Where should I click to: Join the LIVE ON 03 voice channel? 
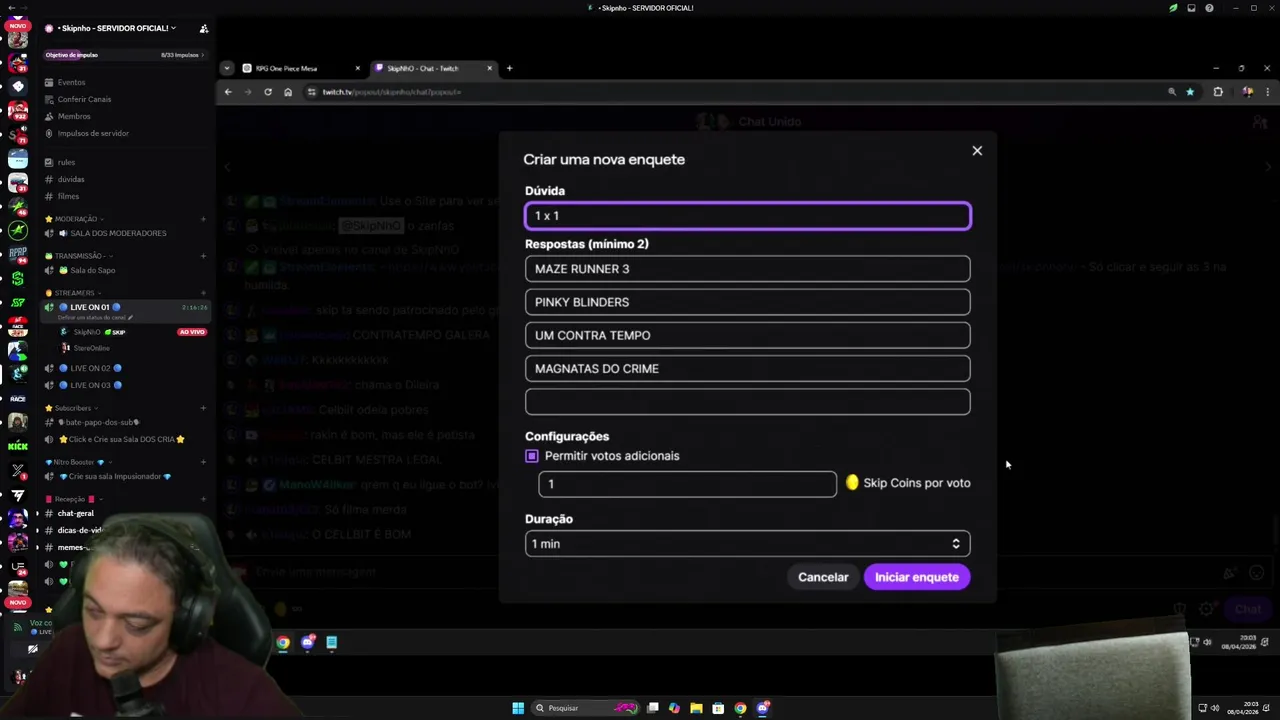coord(90,385)
